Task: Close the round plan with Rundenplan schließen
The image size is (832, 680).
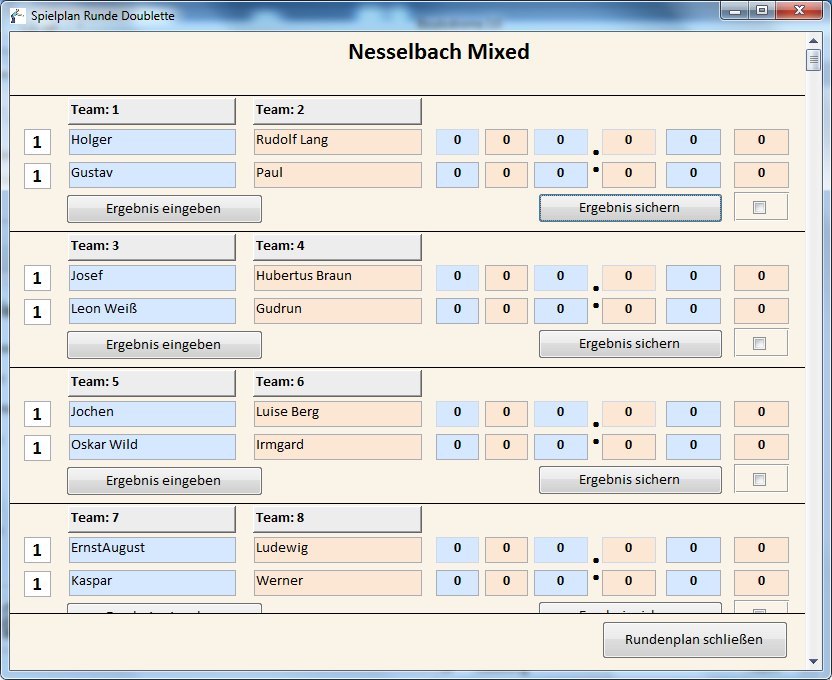Action: 694,640
